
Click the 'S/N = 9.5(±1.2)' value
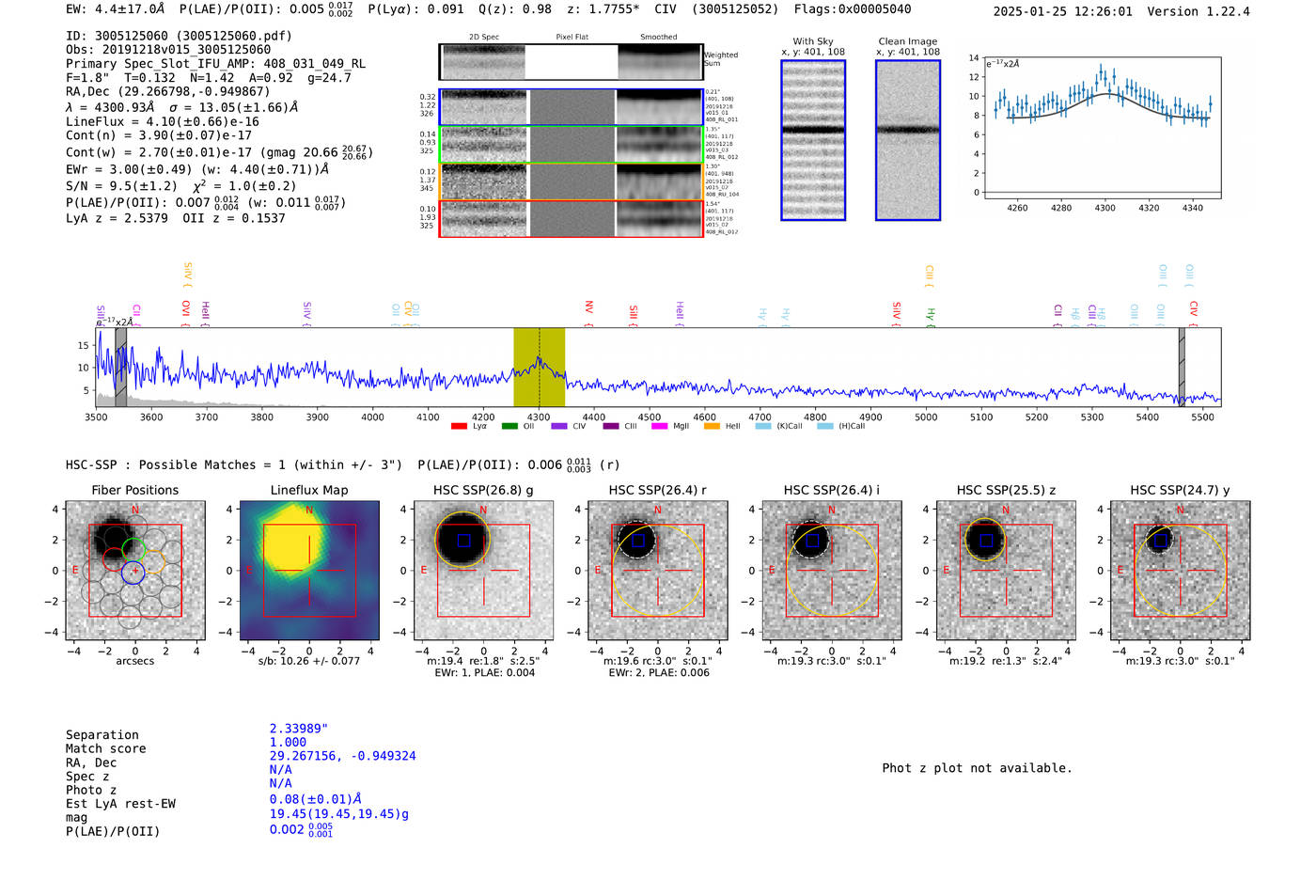pyautogui.click(x=121, y=186)
